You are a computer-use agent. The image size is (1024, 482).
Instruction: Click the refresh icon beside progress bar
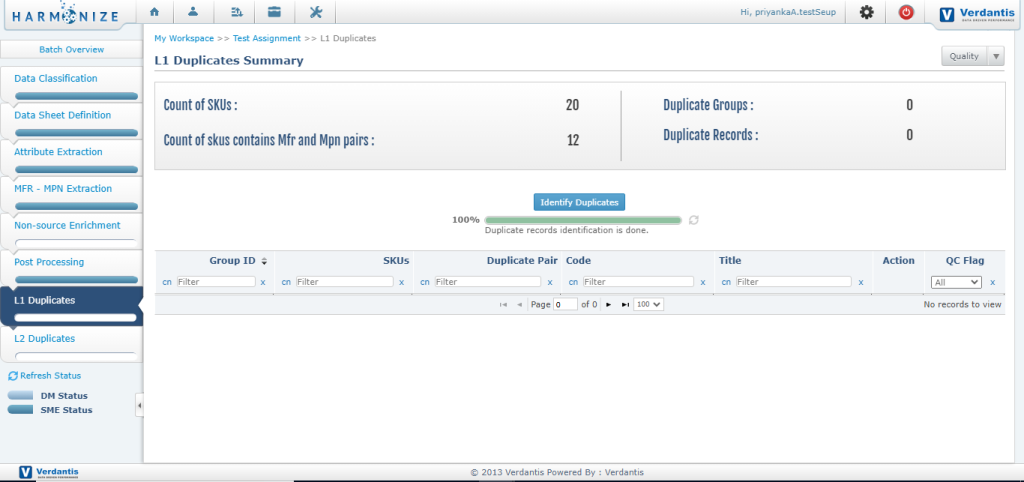tap(694, 220)
